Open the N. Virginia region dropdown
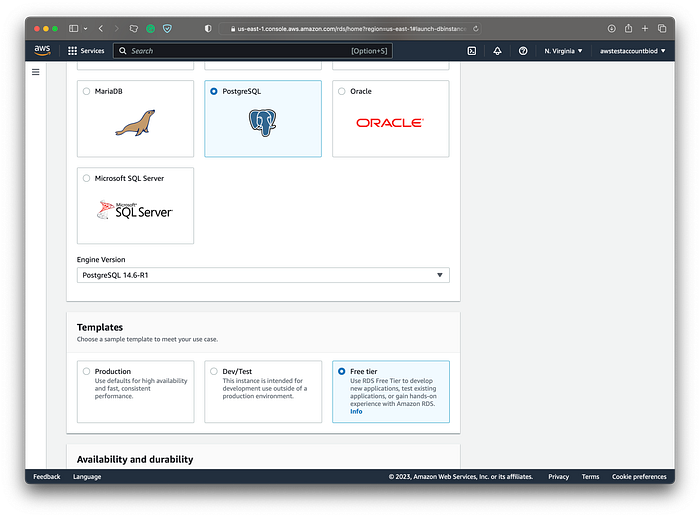Image resolution: width=700 pixels, height=517 pixels. tap(563, 51)
